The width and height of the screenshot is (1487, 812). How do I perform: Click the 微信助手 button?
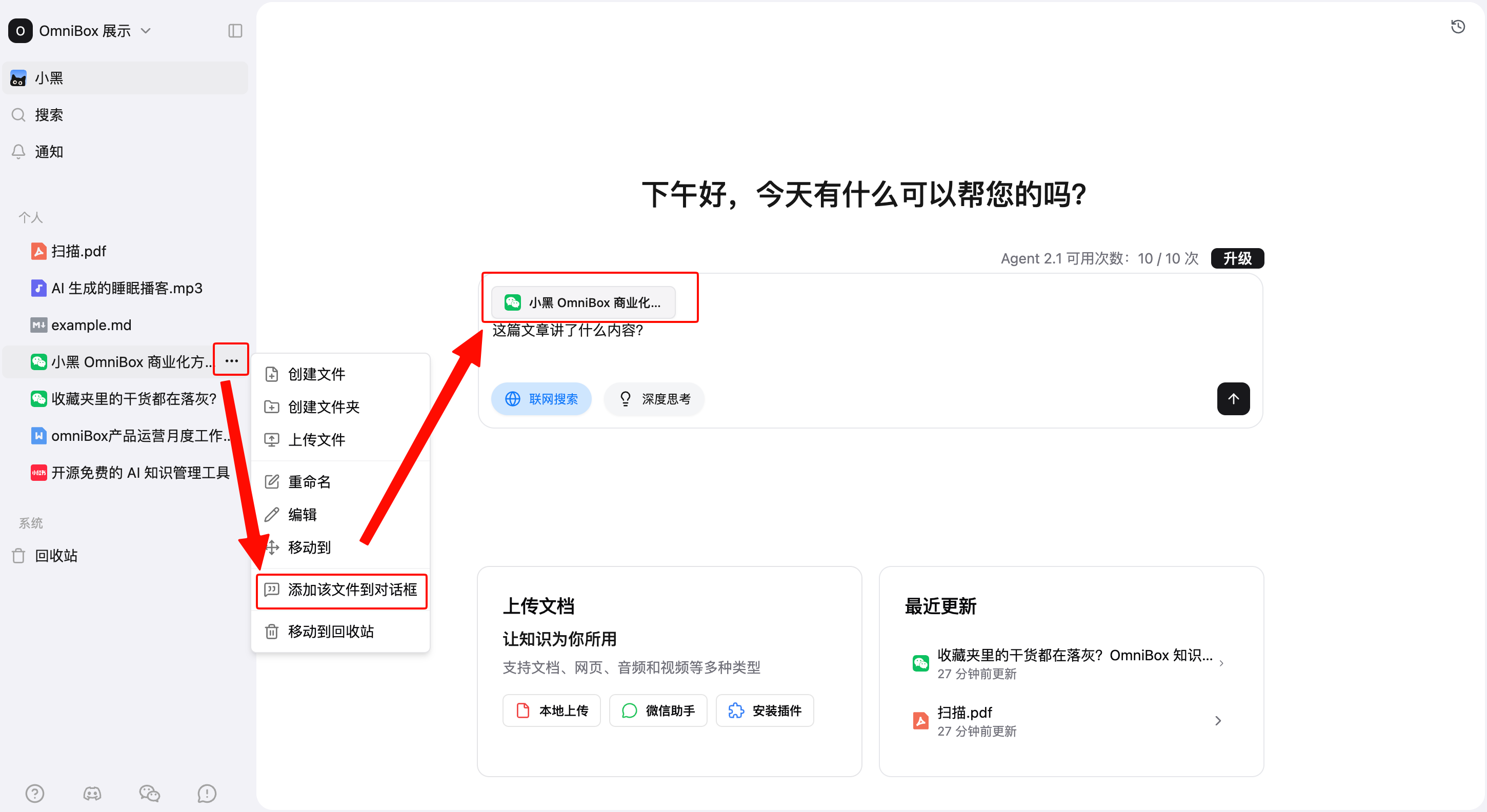click(658, 710)
